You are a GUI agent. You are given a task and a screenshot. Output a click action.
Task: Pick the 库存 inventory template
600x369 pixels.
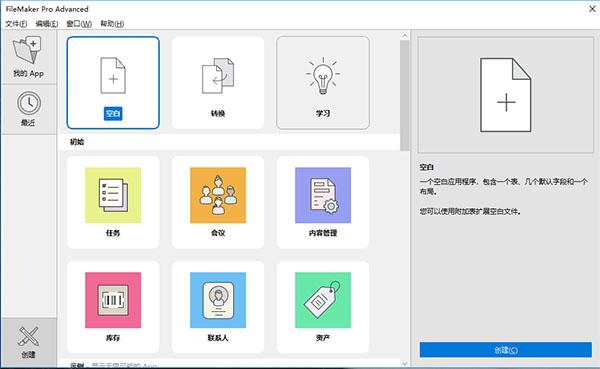coord(113,307)
